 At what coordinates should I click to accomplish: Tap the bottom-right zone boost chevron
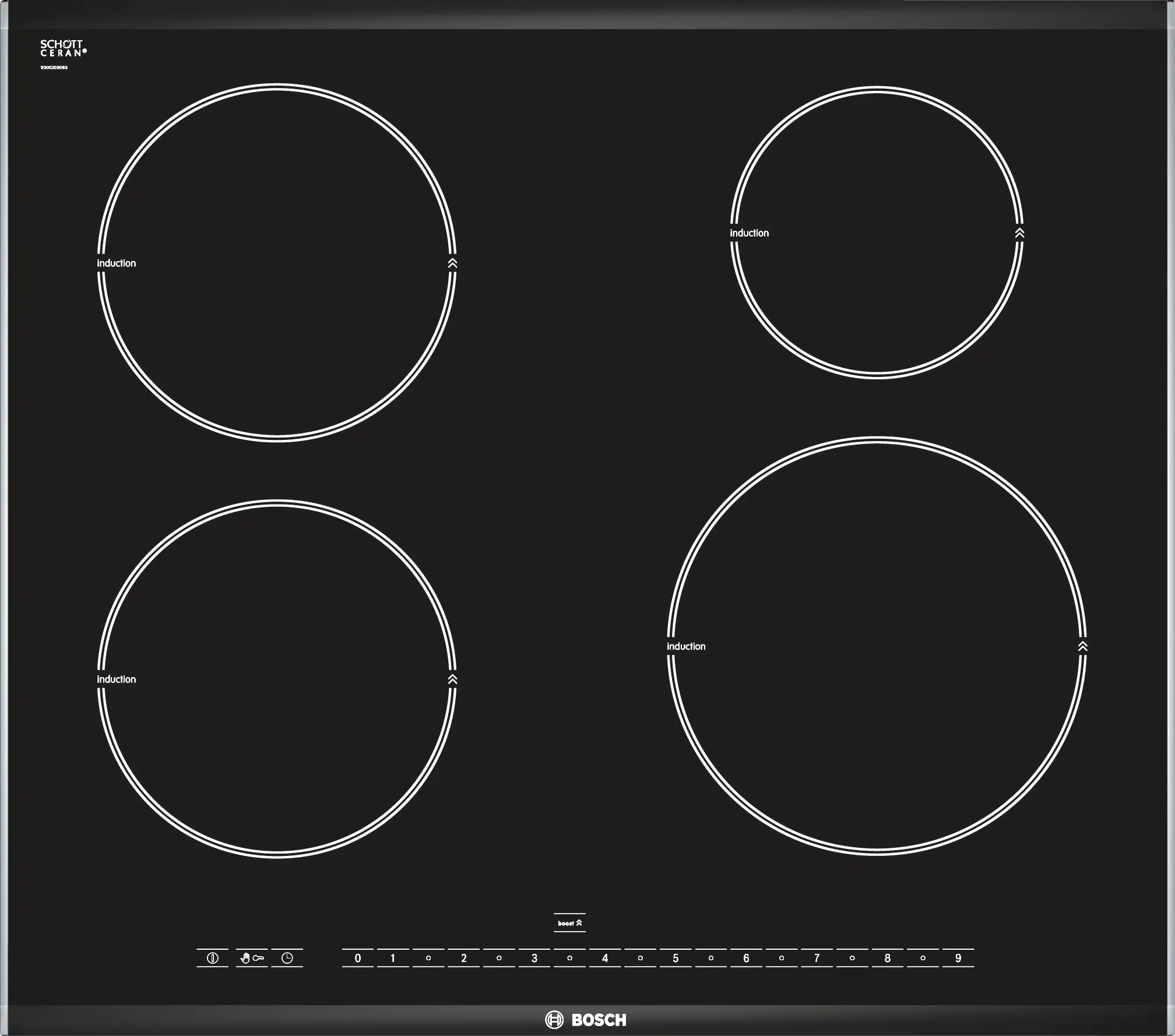pos(1082,646)
